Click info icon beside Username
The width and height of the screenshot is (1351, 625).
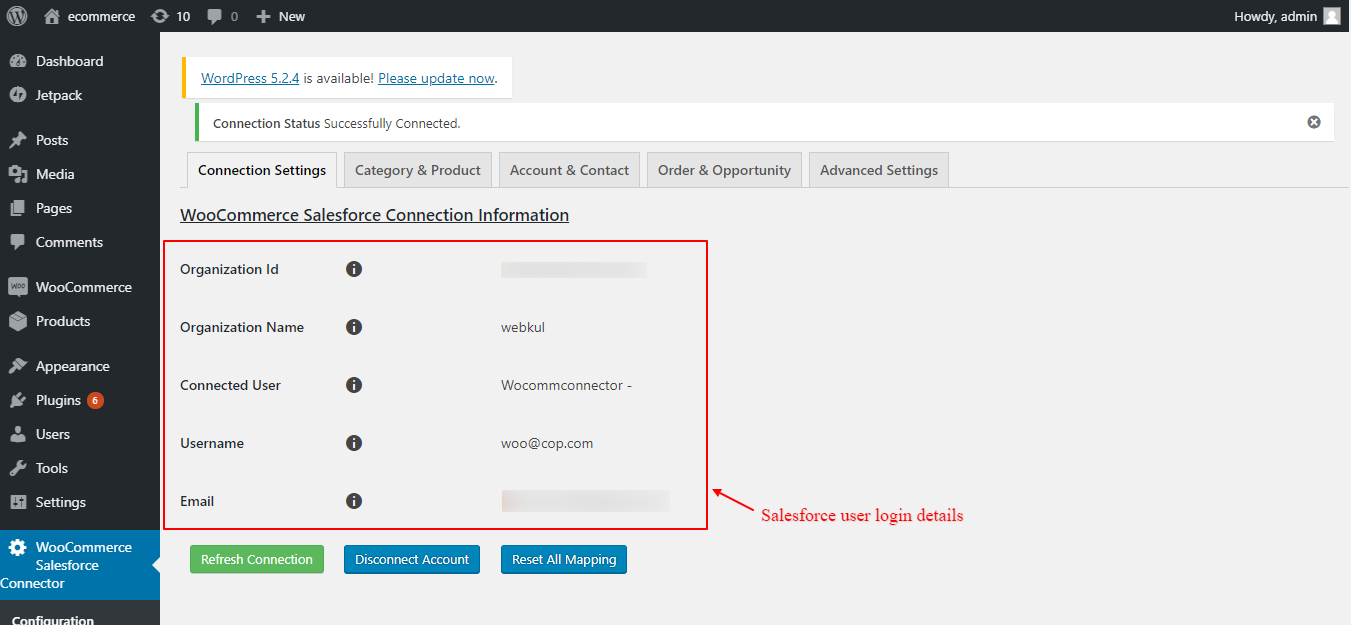[x=354, y=443]
